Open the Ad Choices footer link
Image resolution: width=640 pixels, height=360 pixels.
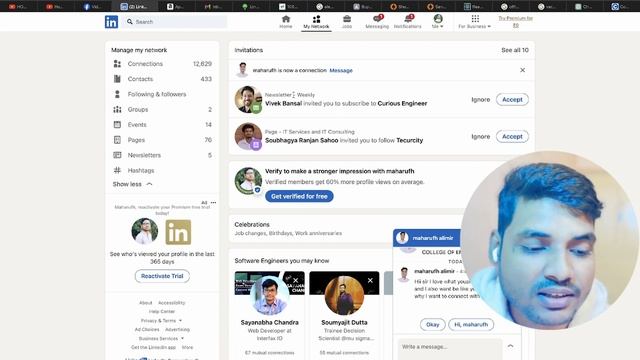point(147,329)
